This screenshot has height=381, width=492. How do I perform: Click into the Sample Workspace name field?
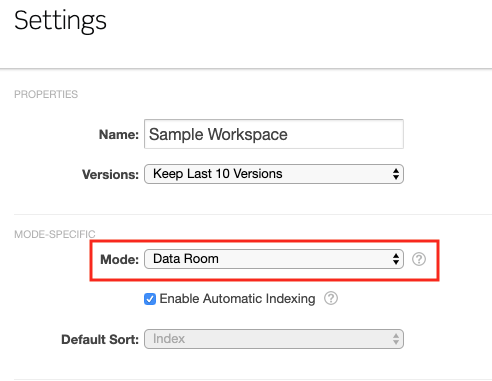(x=274, y=134)
